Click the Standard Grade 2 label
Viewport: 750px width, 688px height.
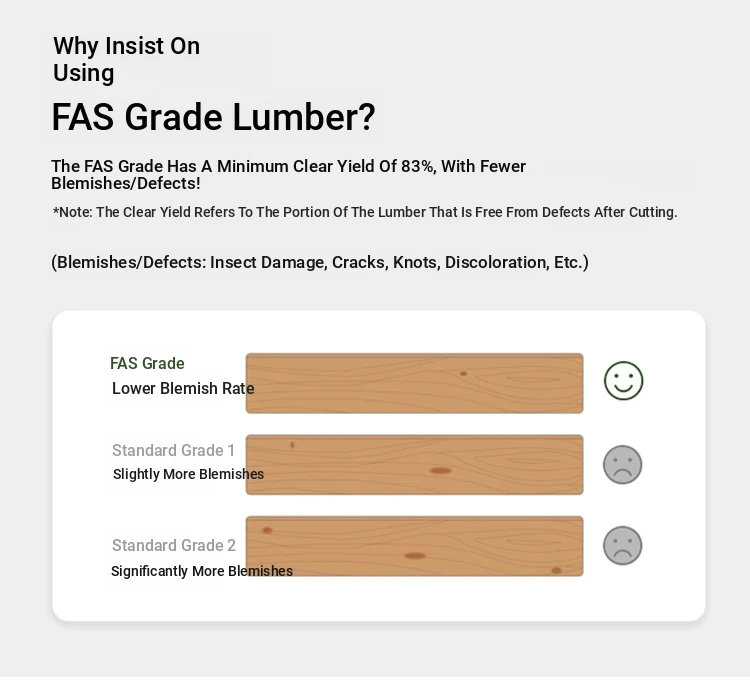pyautogui.click(x=174, y=545)
